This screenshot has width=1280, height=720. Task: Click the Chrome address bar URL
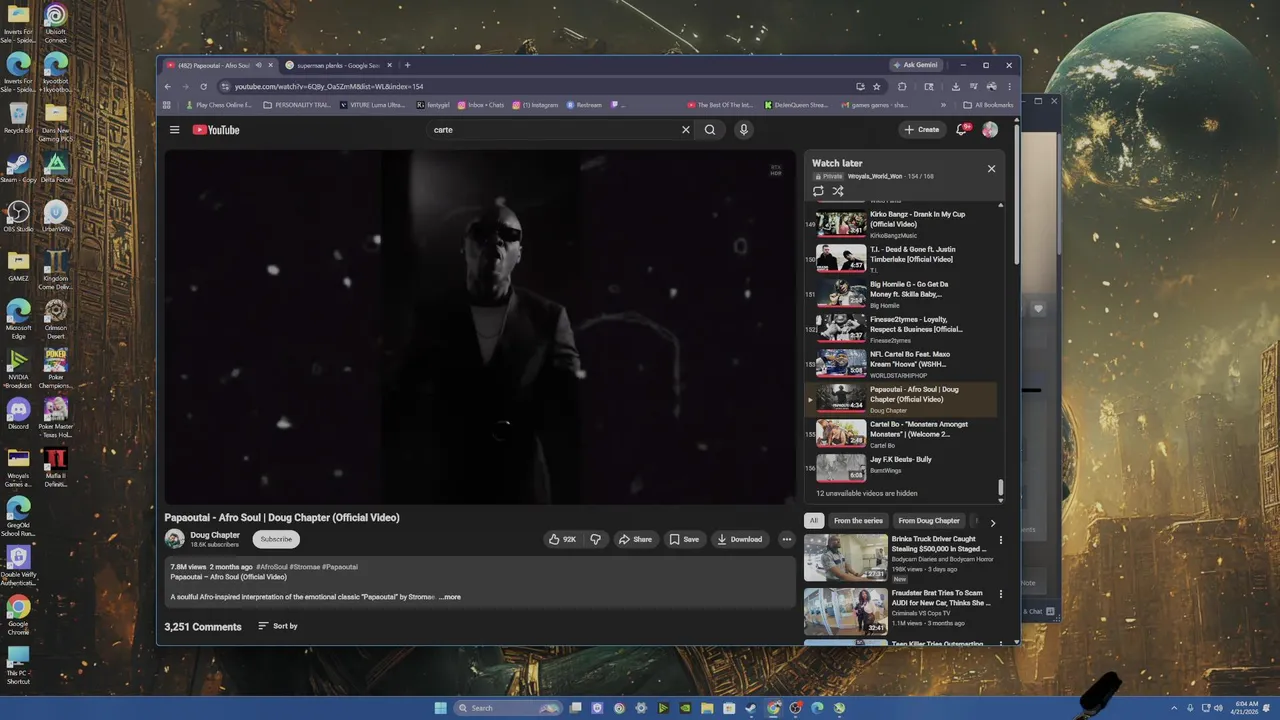click(x=328, y=87)
